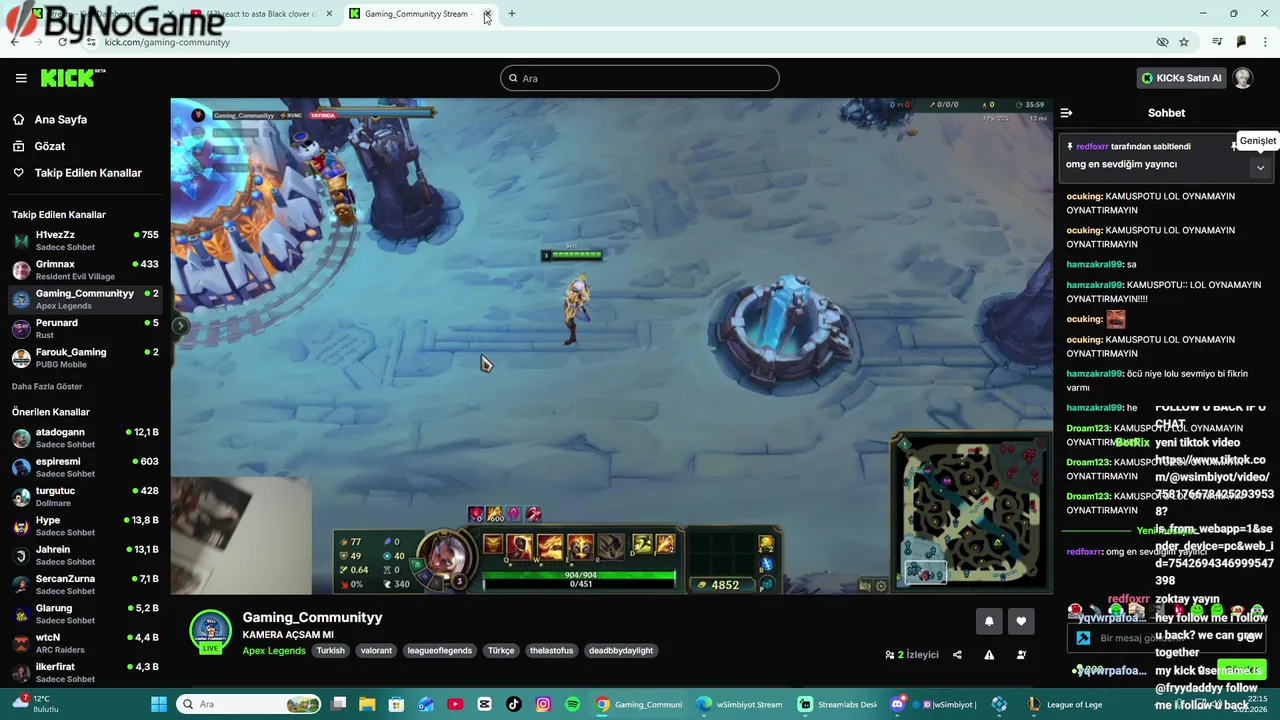Open the Kick hamburger menu

click(21, 78)
